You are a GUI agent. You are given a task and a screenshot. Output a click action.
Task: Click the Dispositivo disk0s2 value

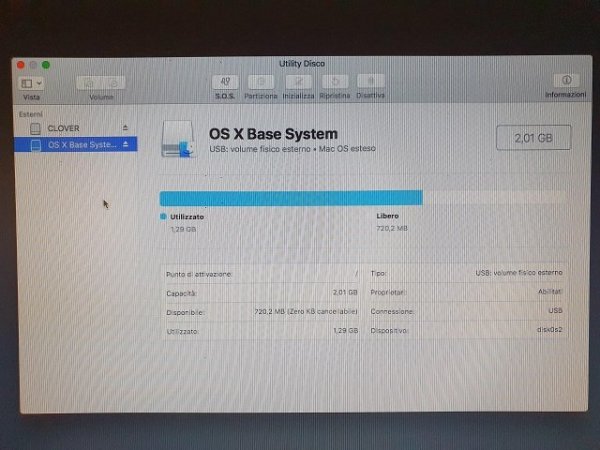click(x=549, y=329)
